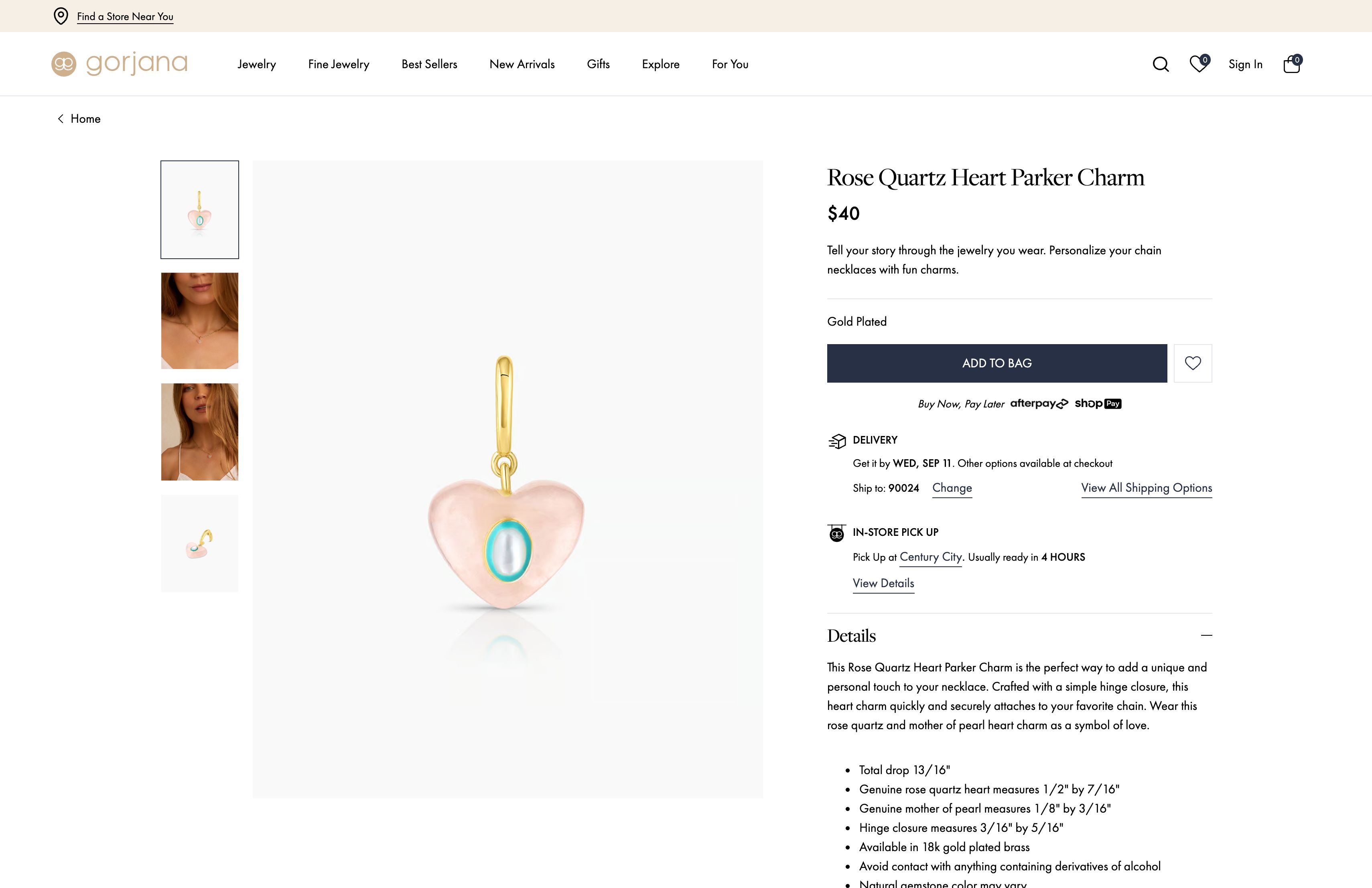
Task: Open the Jewelry menu
Action: 256,64
